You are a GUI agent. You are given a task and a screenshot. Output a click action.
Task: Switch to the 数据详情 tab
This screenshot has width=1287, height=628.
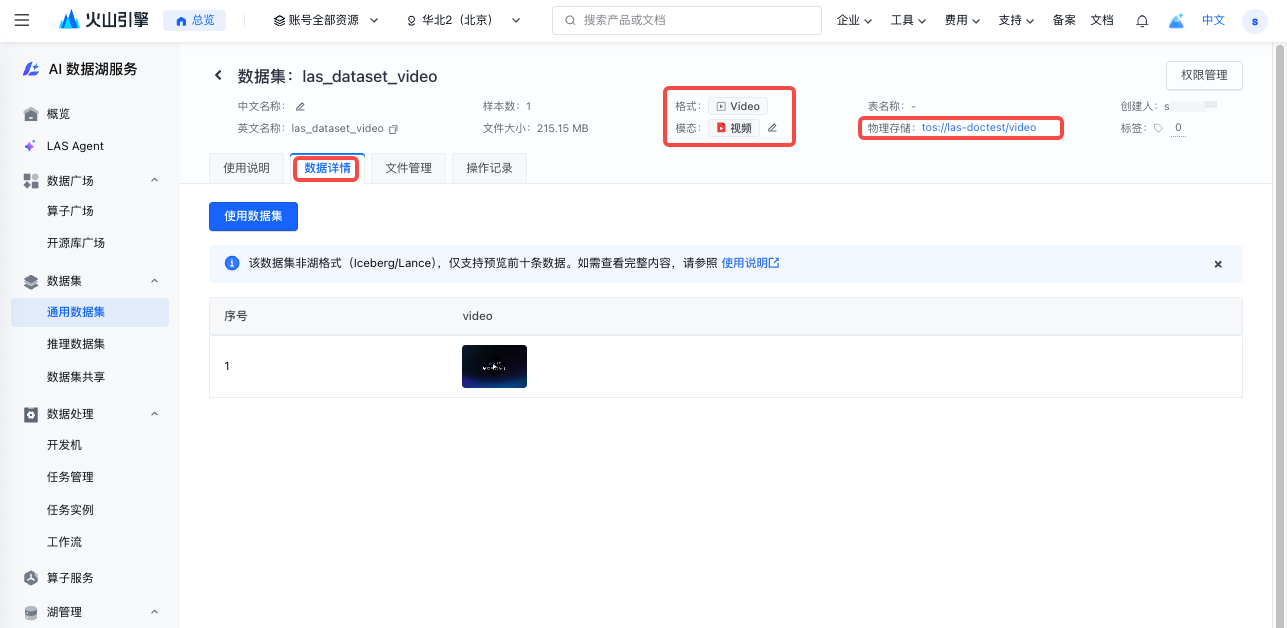[x=328, y=168]
